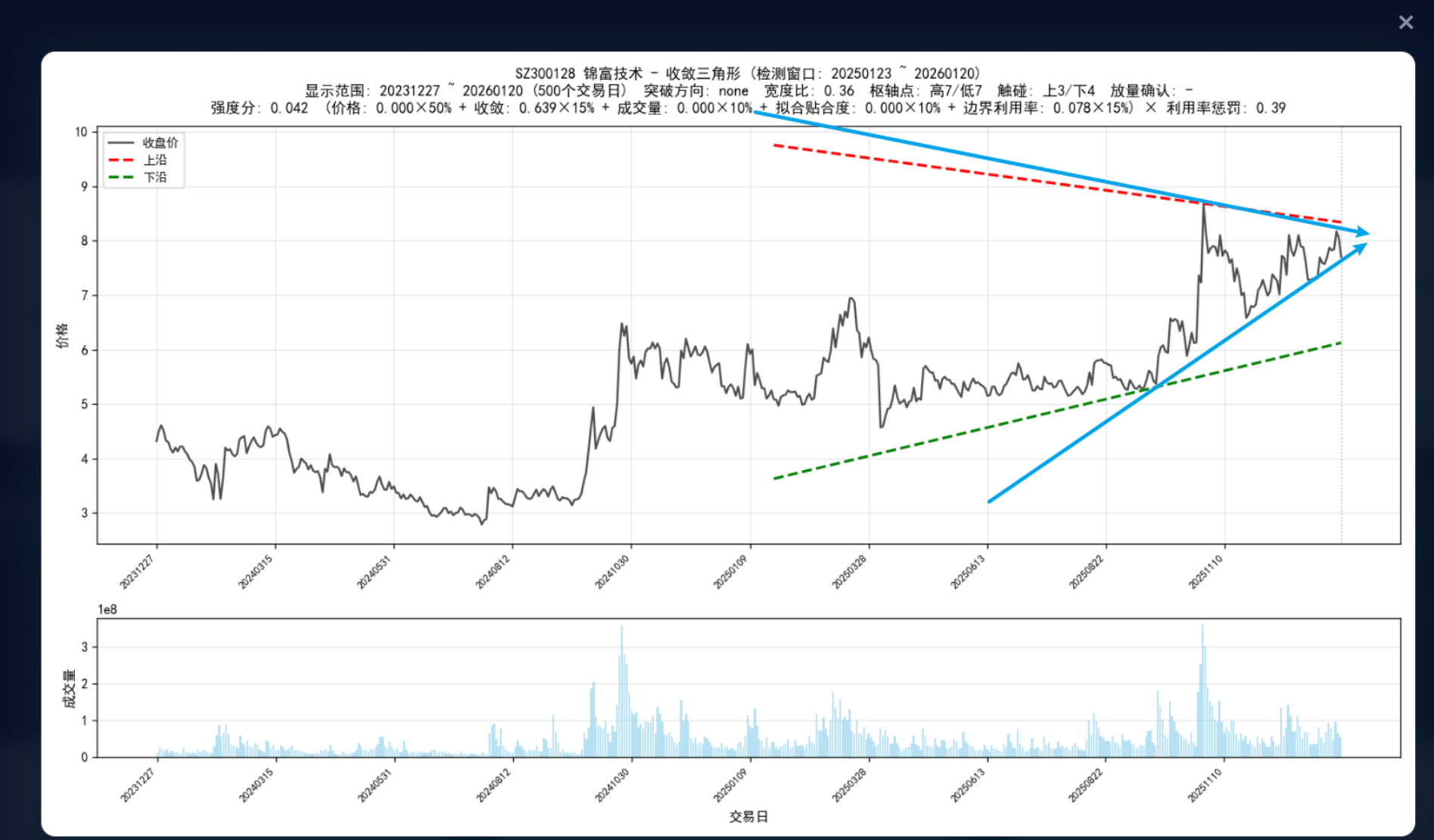Screen dimensions: 1434x840
Task: Click the chart title SZ300128 锦富技术
Action: [x=578, y=73]
